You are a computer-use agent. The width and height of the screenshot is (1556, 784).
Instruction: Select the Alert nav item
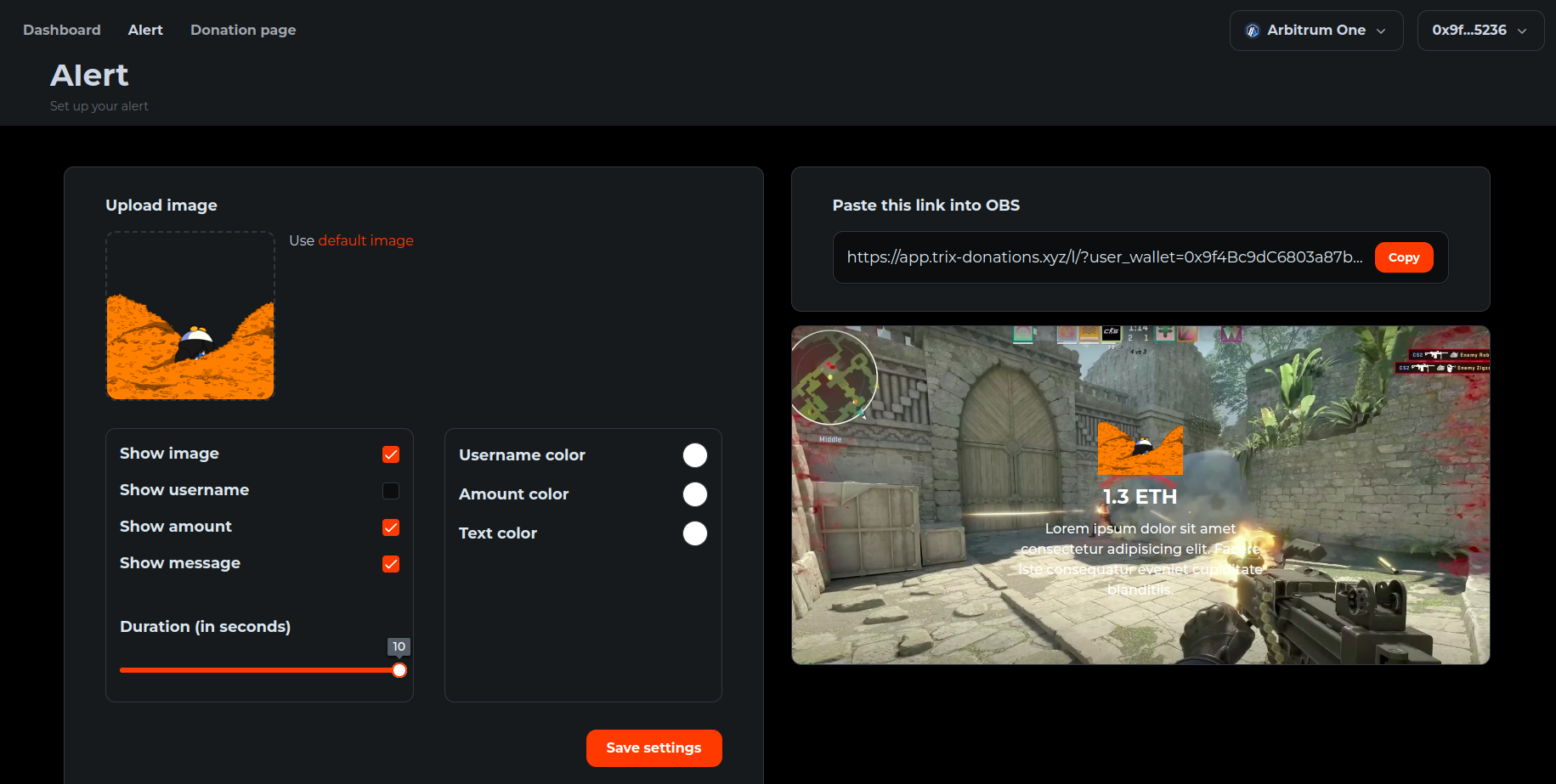tap(145, 30)
